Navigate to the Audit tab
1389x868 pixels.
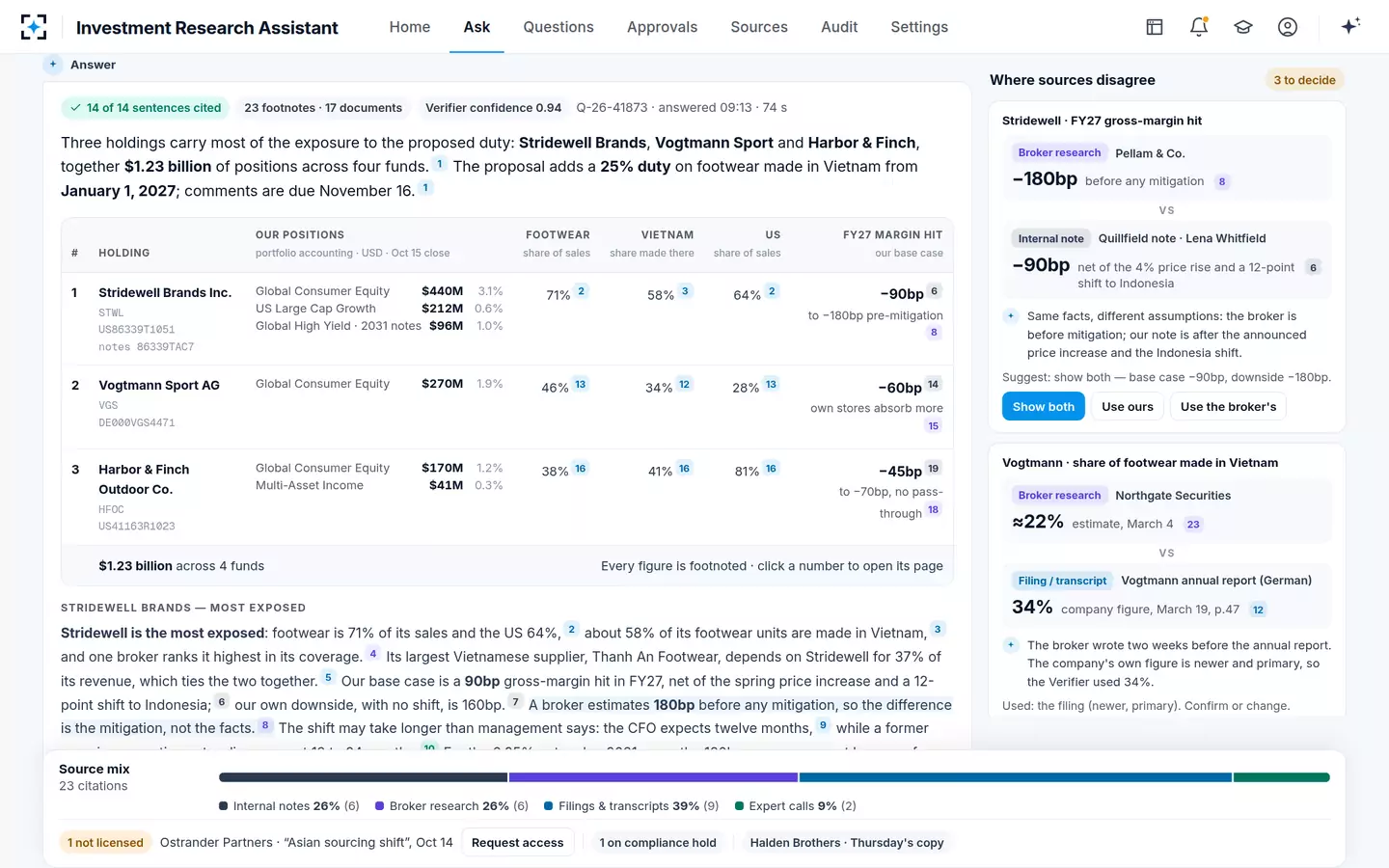coord(839,27)
